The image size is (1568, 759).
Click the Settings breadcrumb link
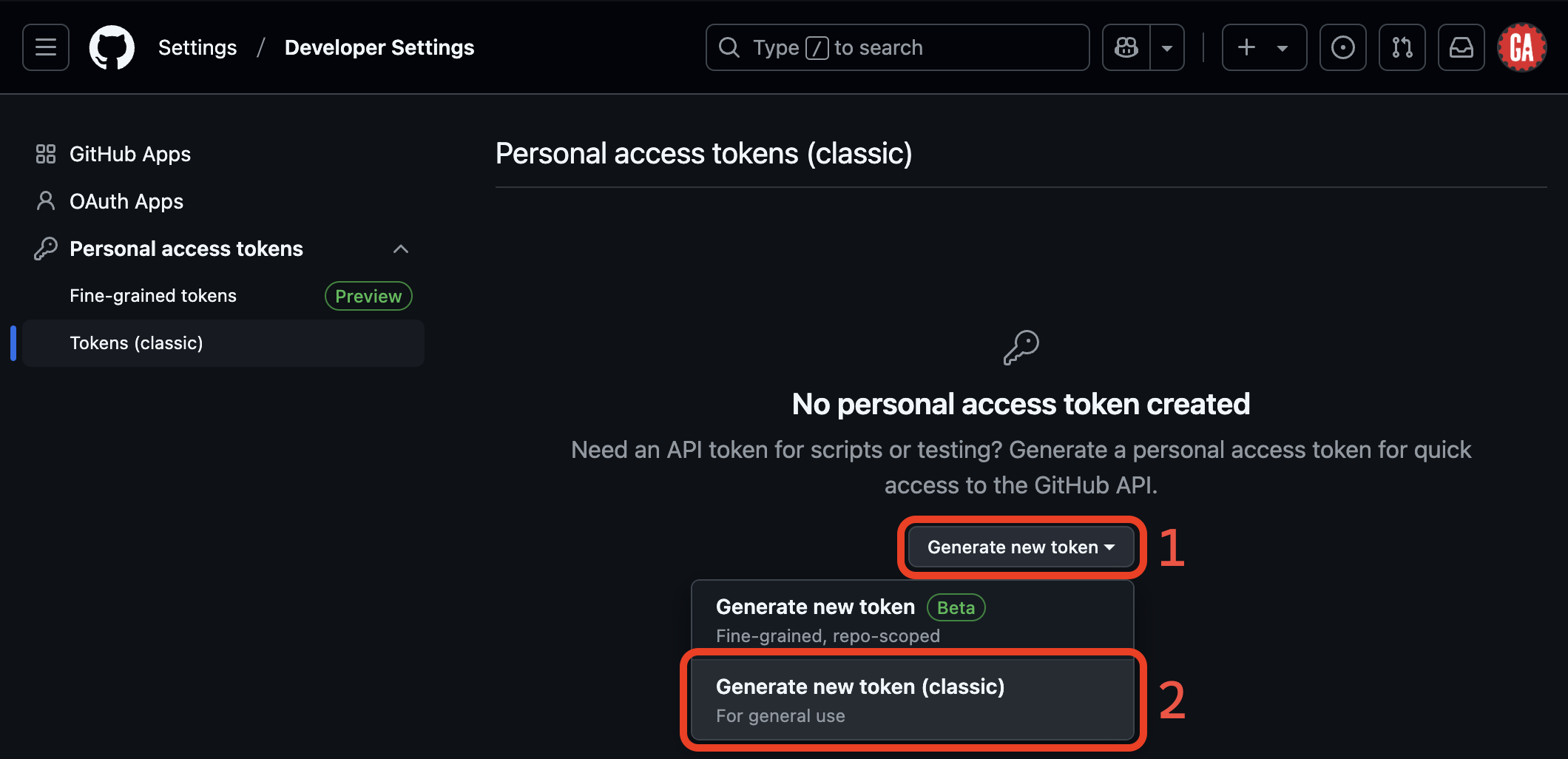[x=197, y=47]
